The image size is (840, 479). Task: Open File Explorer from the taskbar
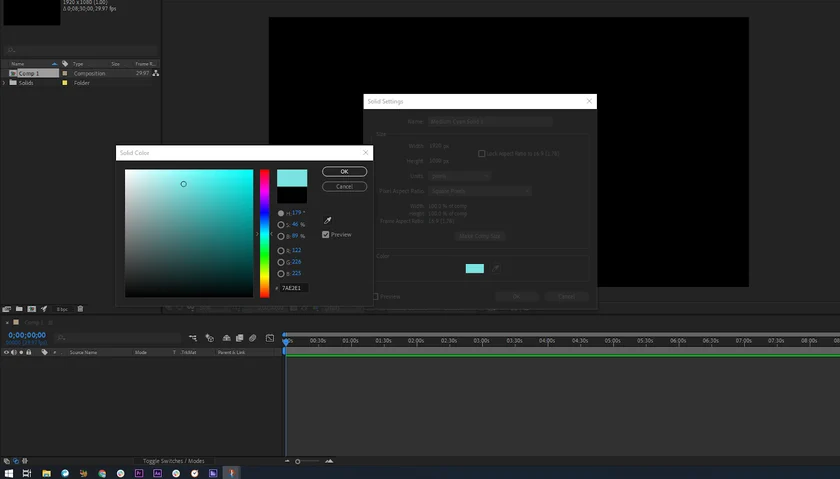[x=46, y=472]
